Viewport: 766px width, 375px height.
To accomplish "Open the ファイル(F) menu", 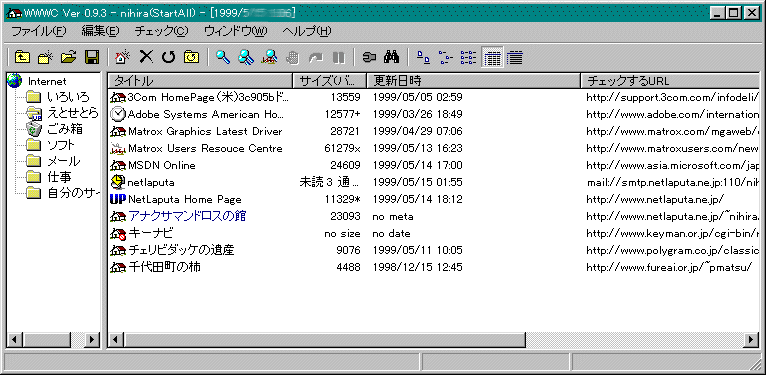I will (x=38, y=31).
